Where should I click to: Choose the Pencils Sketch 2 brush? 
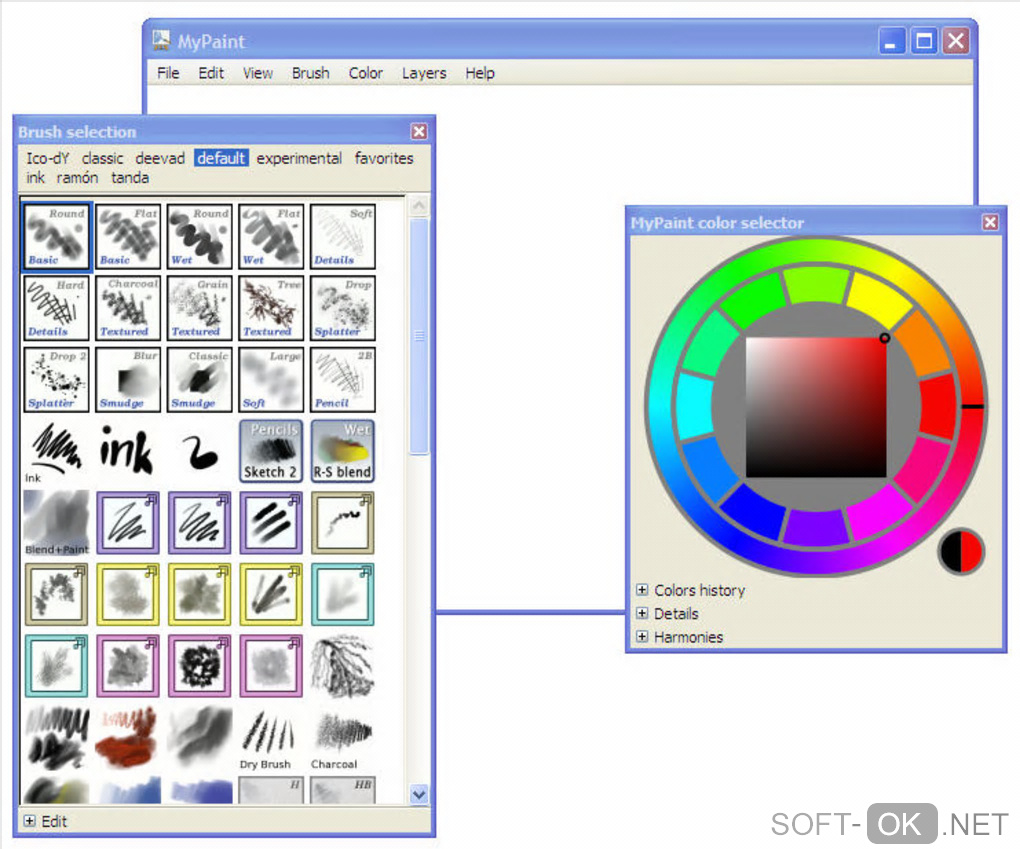271,451
